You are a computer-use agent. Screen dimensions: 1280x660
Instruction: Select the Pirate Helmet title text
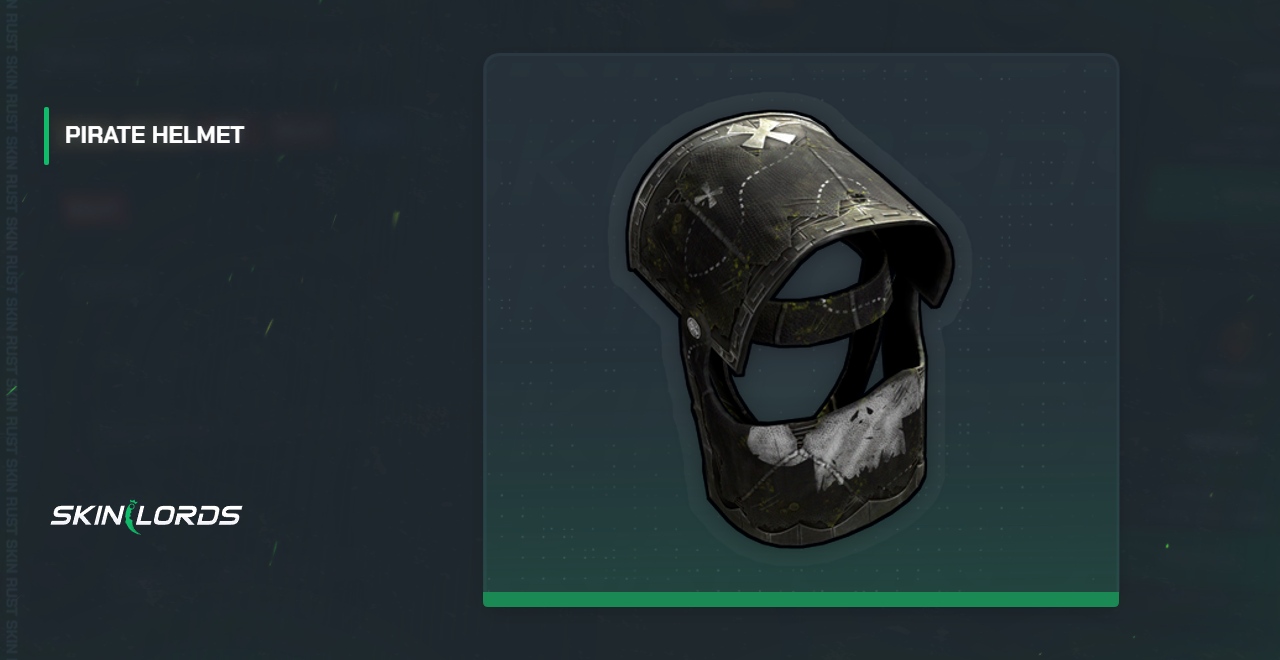pyautogui.click(x=154, y=135)
